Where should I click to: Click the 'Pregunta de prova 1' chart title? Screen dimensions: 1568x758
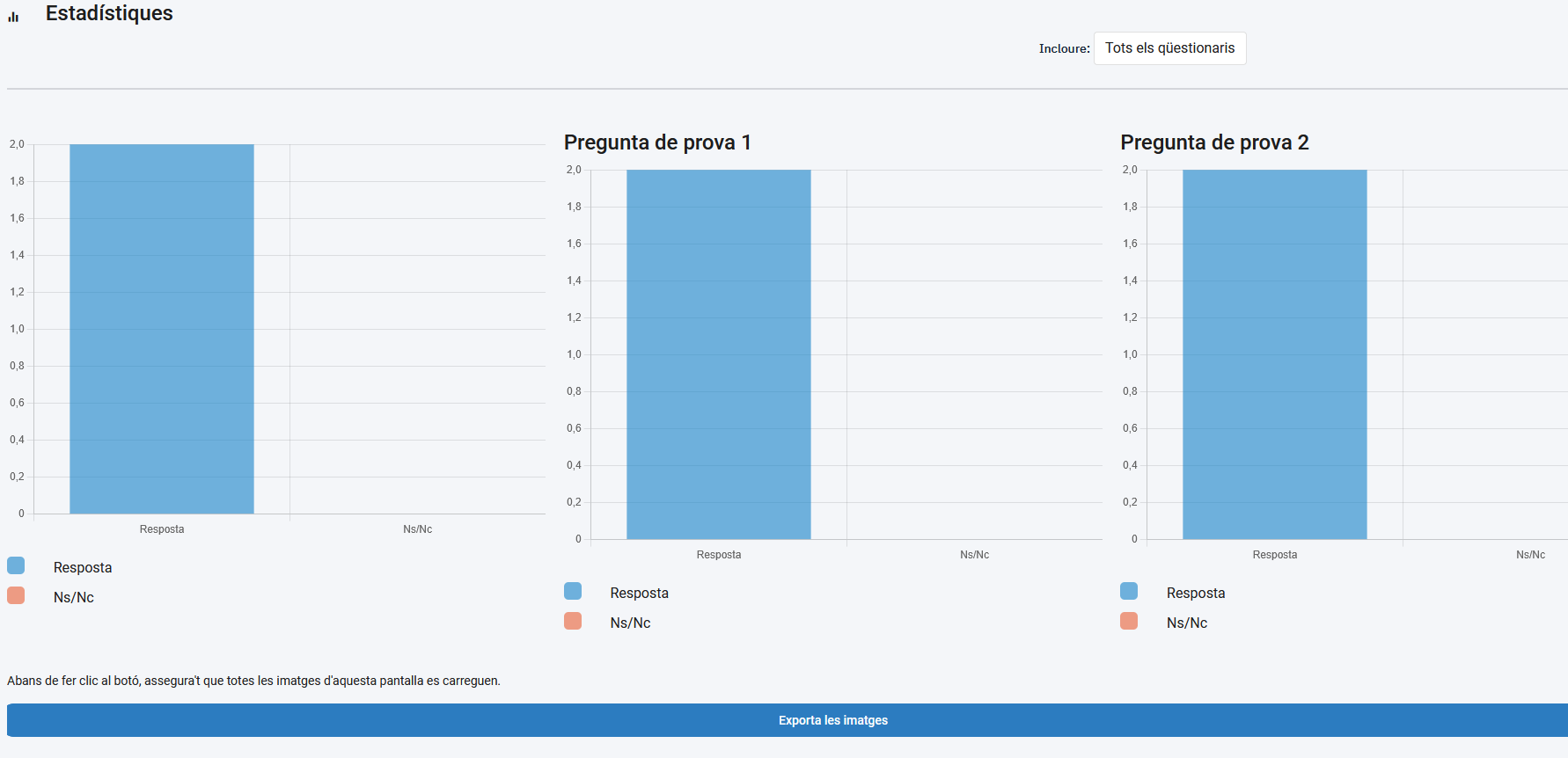pyautogui.click(x=657, y=142)
